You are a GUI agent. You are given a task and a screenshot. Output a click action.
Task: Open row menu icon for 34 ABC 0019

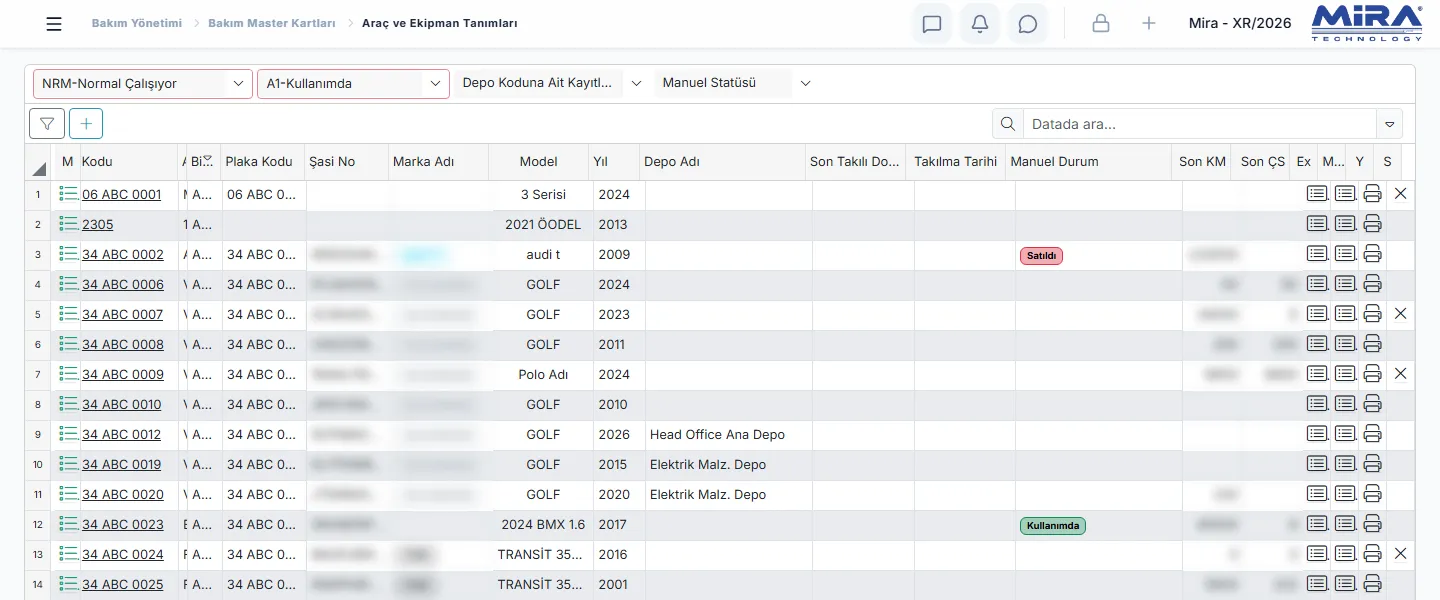pos(68,464)
